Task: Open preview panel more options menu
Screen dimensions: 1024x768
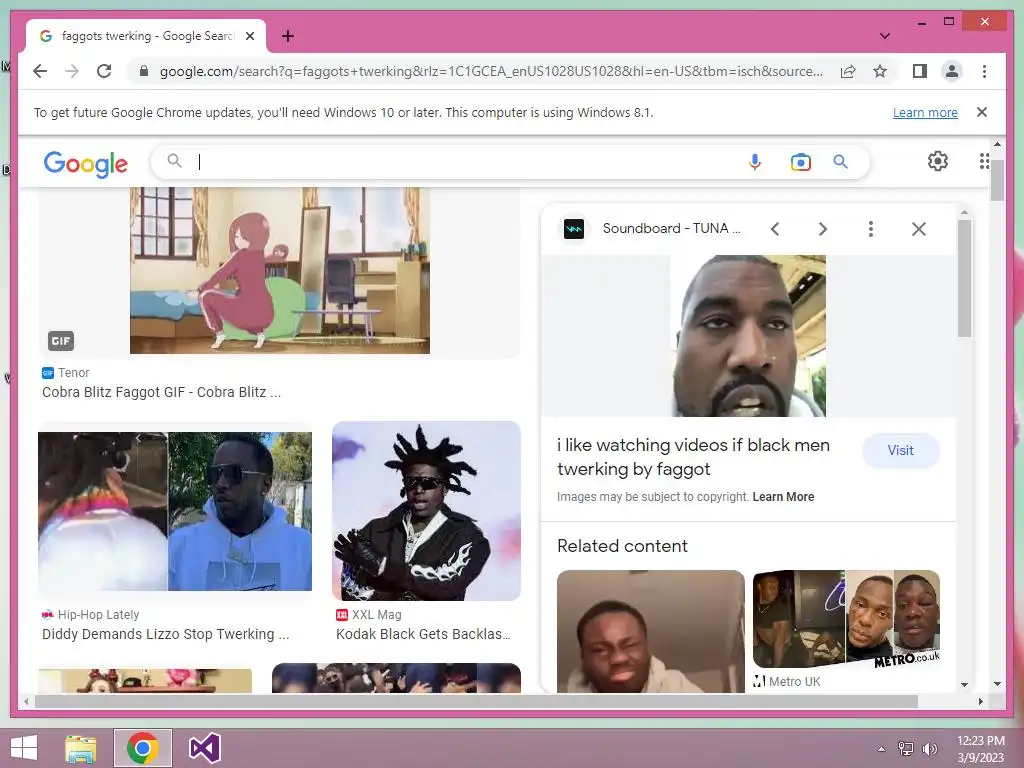Action: click(x=871, y=229)
